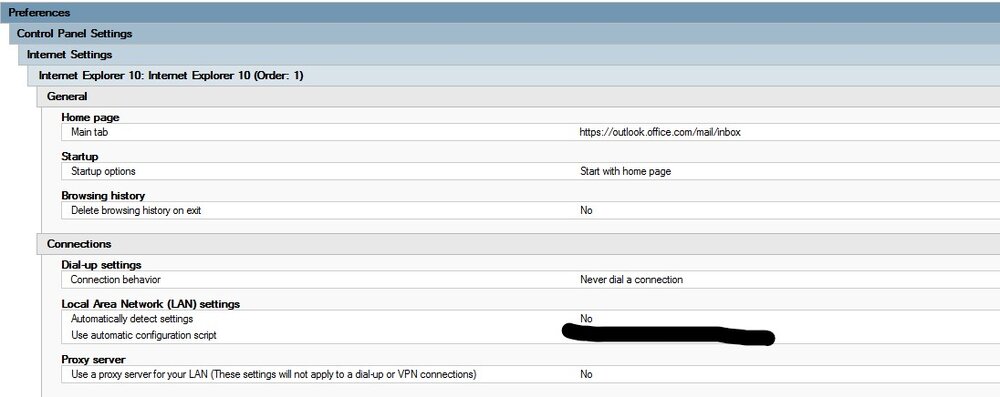Collapse the General section header
The image size is (1000, 397).
click(x=518, y=96)
